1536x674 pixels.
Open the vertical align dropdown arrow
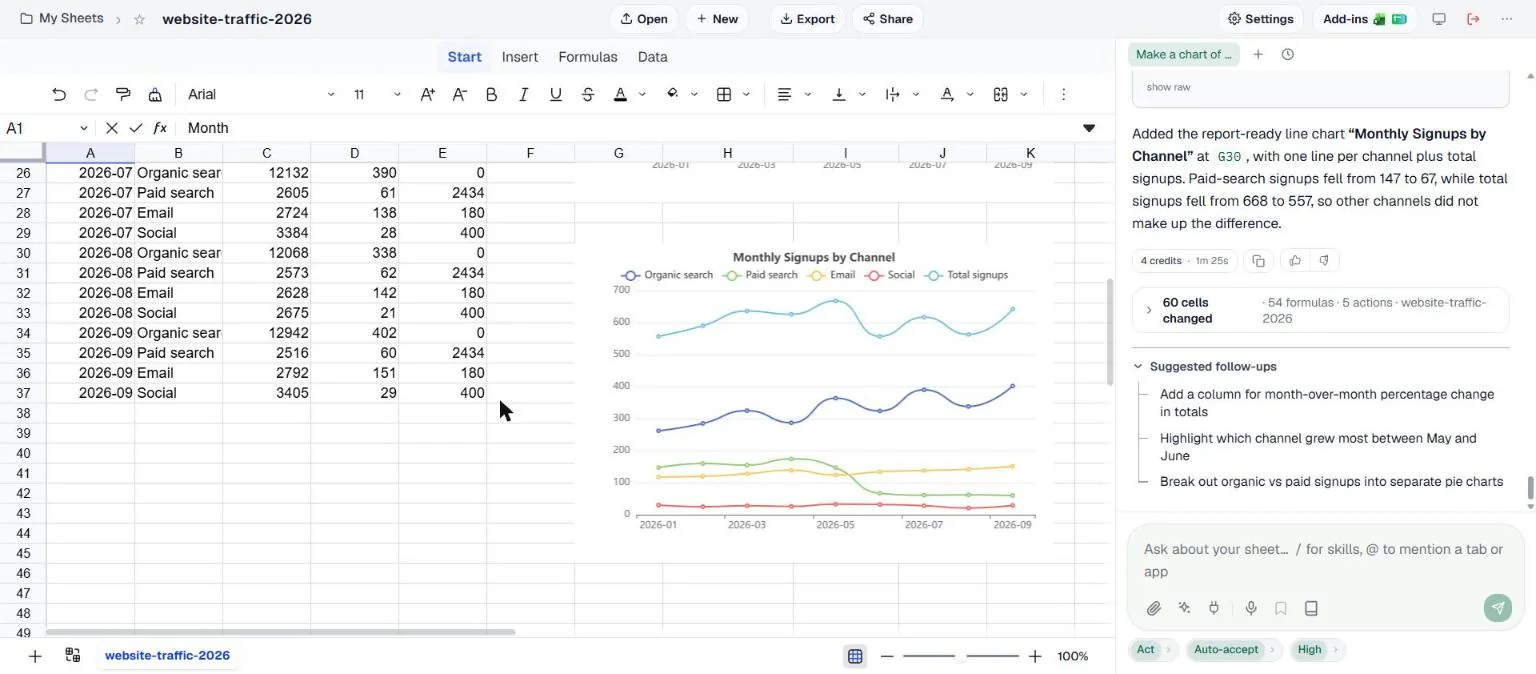coord(862,95)
